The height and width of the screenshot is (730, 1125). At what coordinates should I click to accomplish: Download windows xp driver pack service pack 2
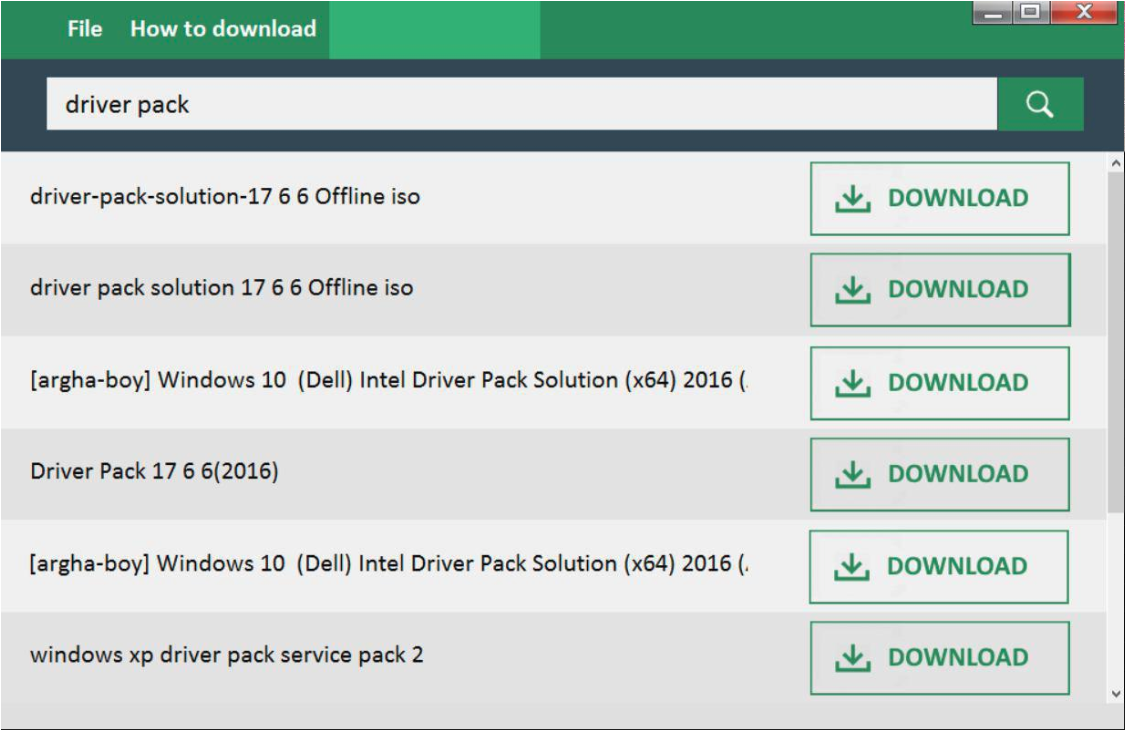click(x=940, y=658)
